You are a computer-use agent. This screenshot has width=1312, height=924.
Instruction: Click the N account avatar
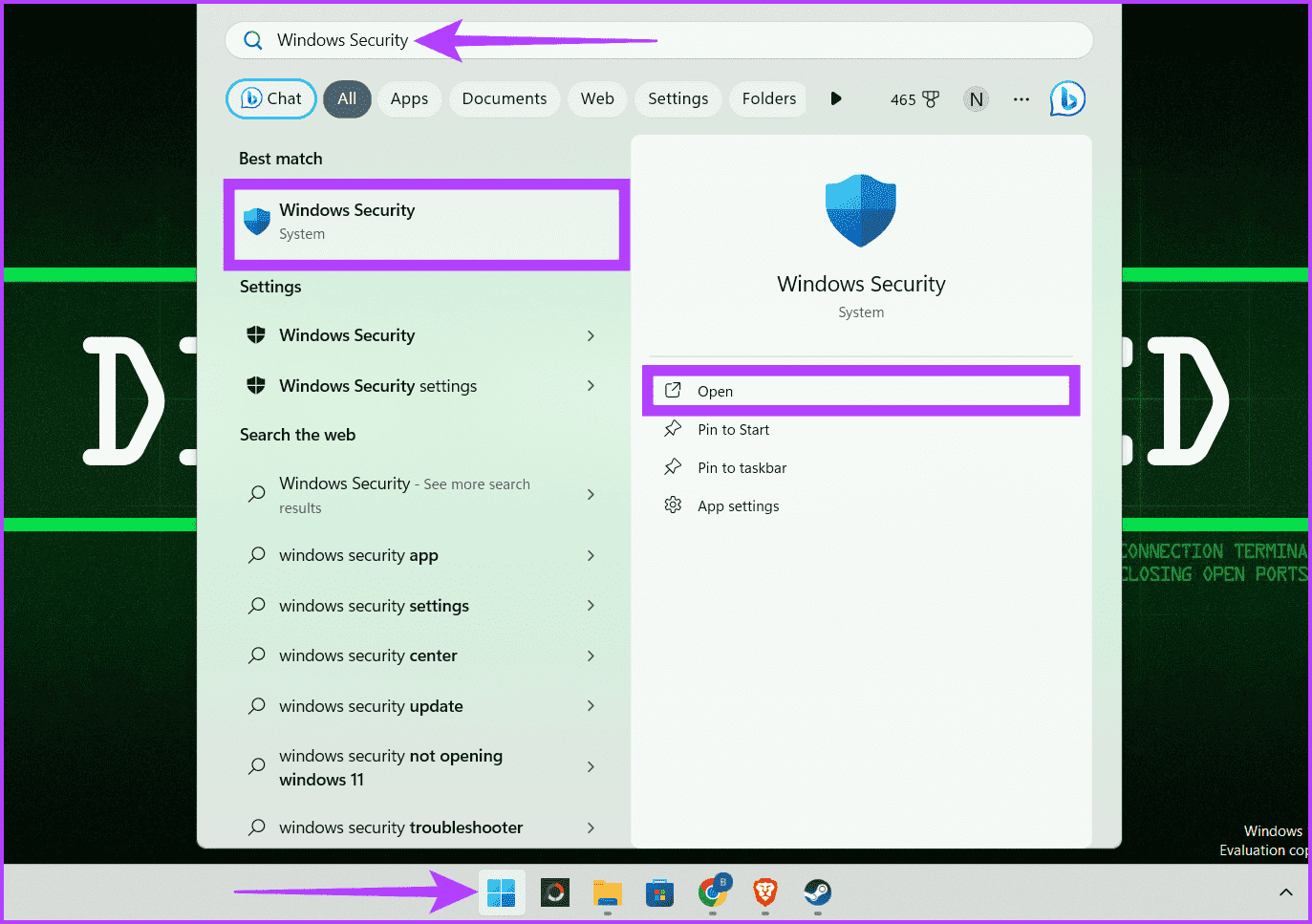[976, 99]
